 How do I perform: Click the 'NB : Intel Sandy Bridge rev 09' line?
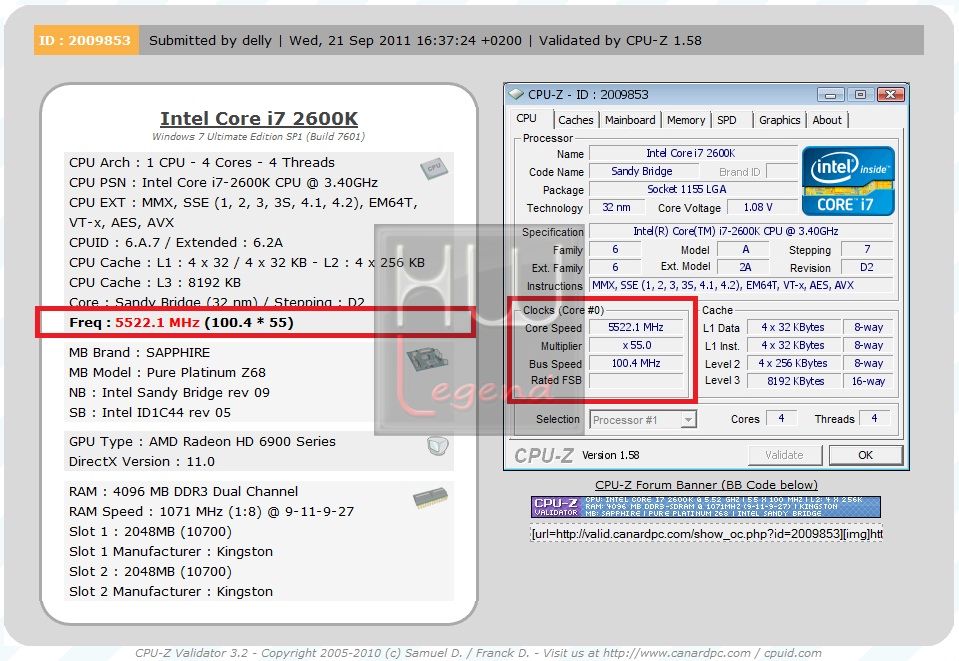[x=169, y=393]
